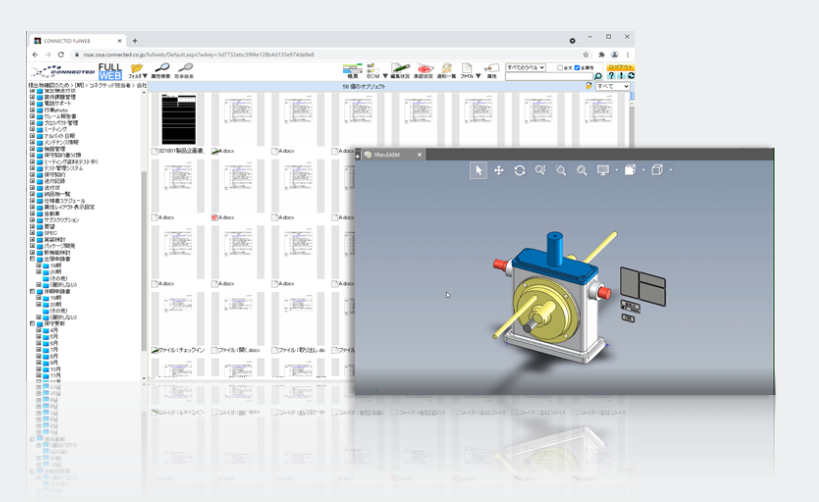The height and width of the screenshot is (502, 819).
Task: Open the すべて filter dropdown
Action: [612, 87]
